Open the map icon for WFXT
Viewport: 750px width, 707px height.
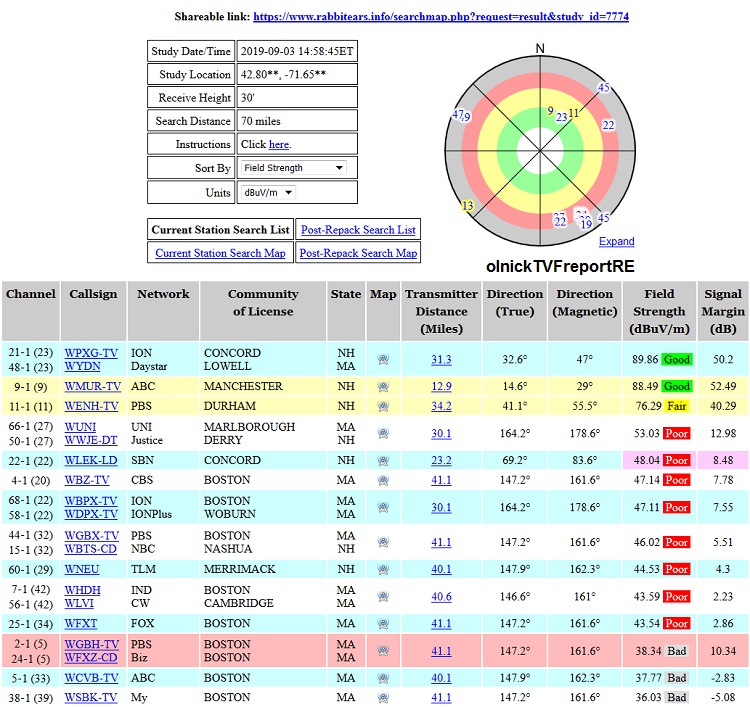point(382,624)
